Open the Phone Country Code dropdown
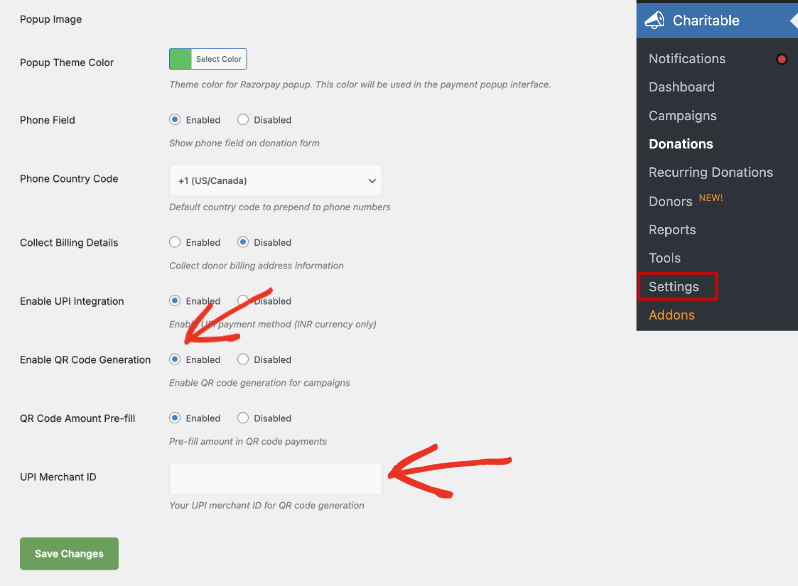 tap(275, 181)
